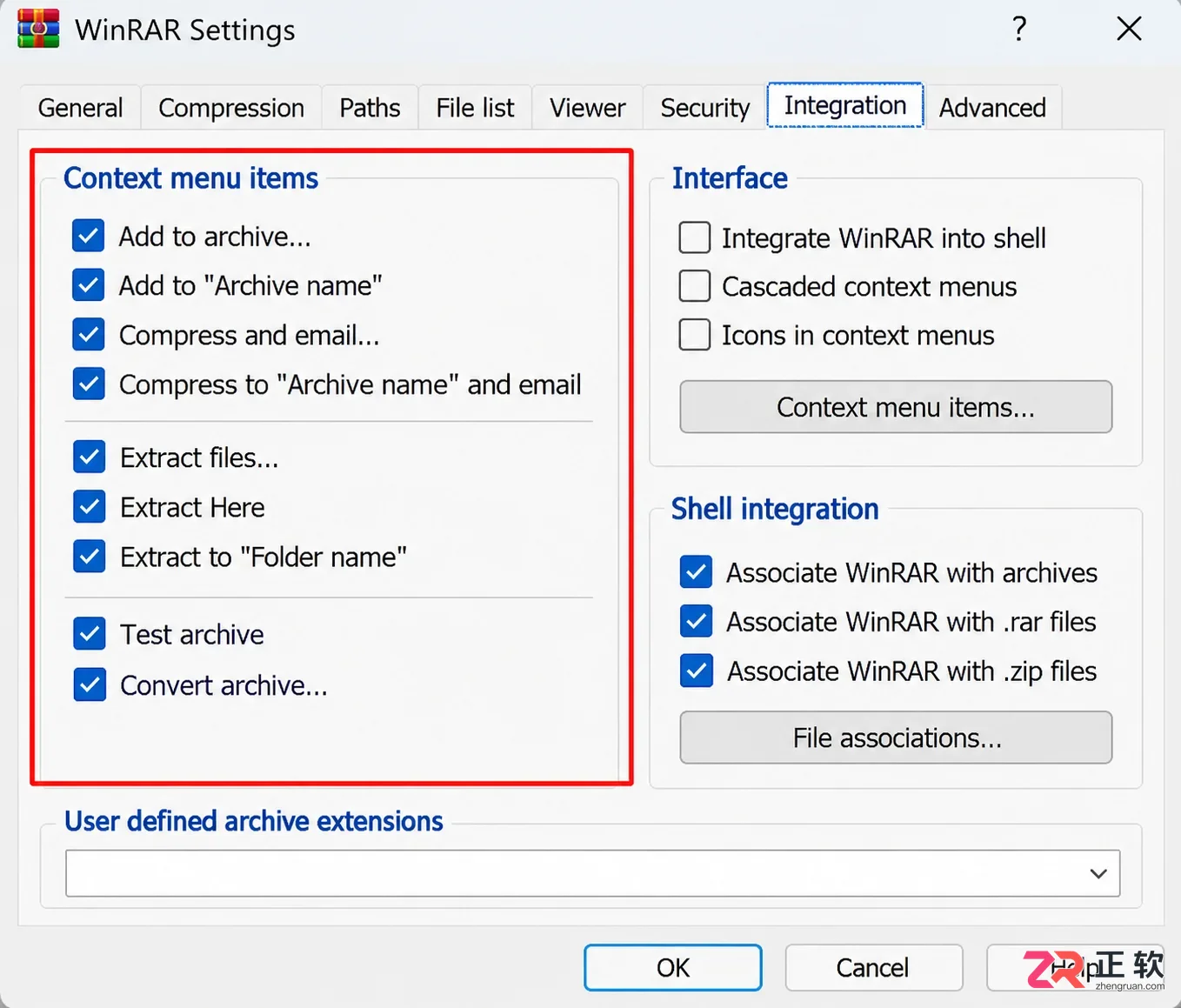
Task: Toggle 'Associate WinRAR with .rar files'
Action: tap(697, 621)
